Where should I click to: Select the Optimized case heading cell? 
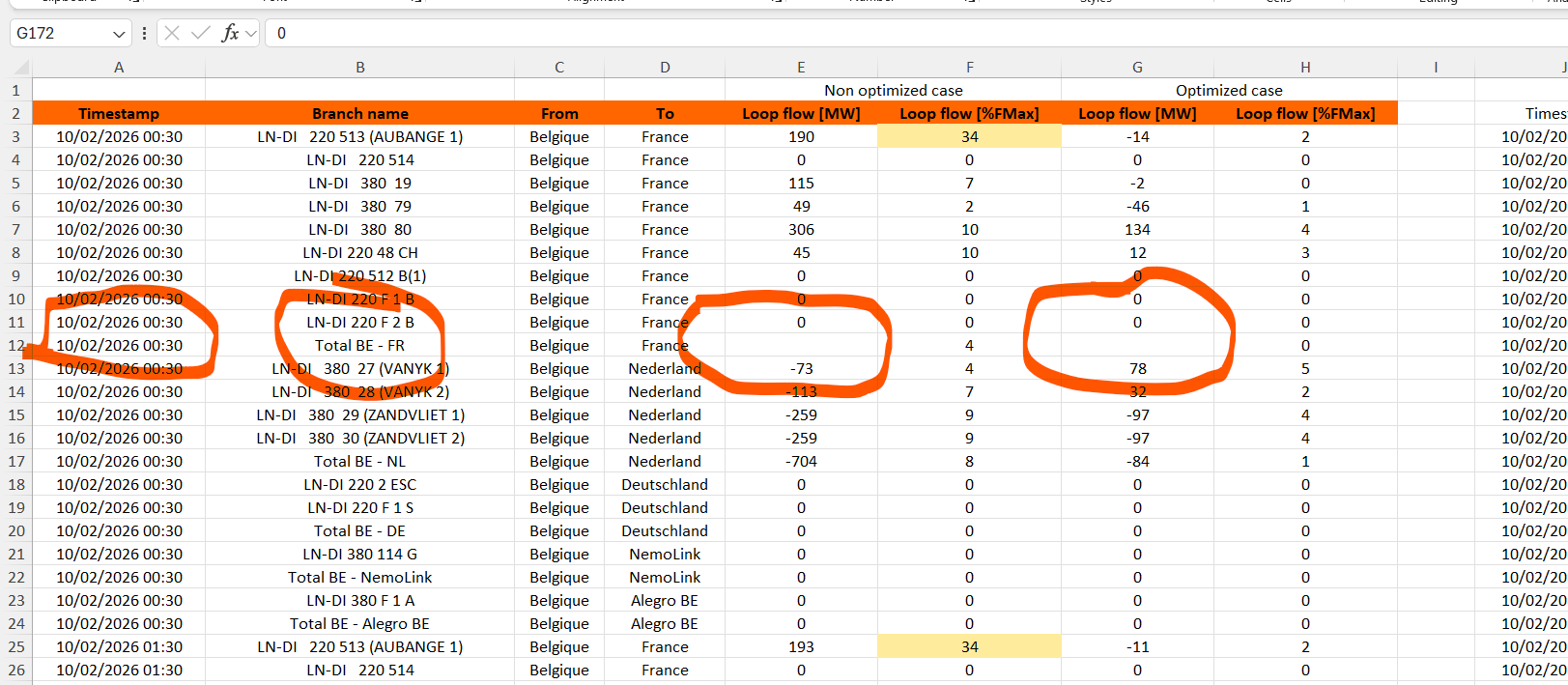pyautogui.click(x=1228, y=91)
